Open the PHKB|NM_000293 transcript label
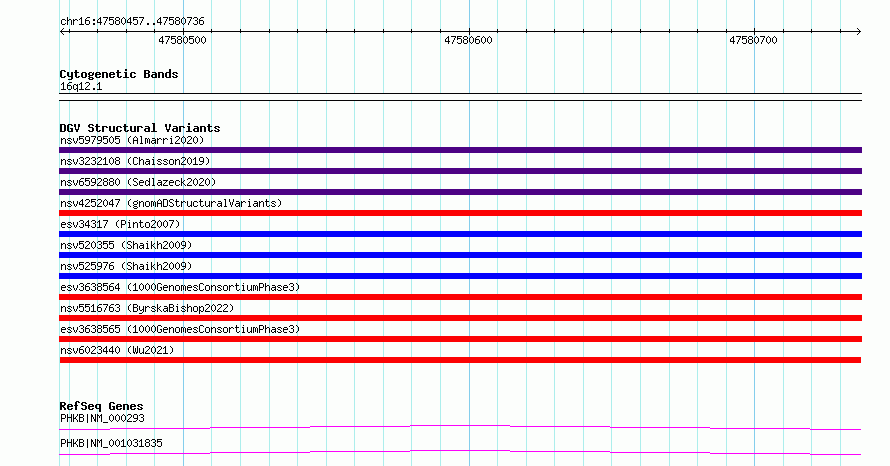The height and width of the screenshot is (466, 890). [x=102, y=419]
